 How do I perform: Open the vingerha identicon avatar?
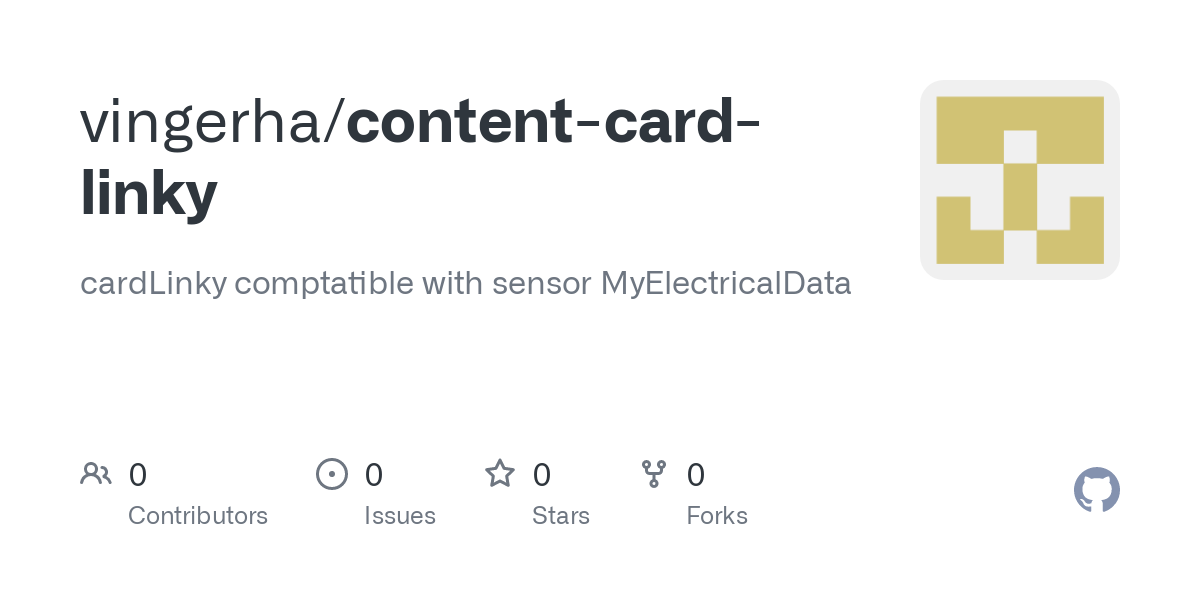click(1019, 180)
